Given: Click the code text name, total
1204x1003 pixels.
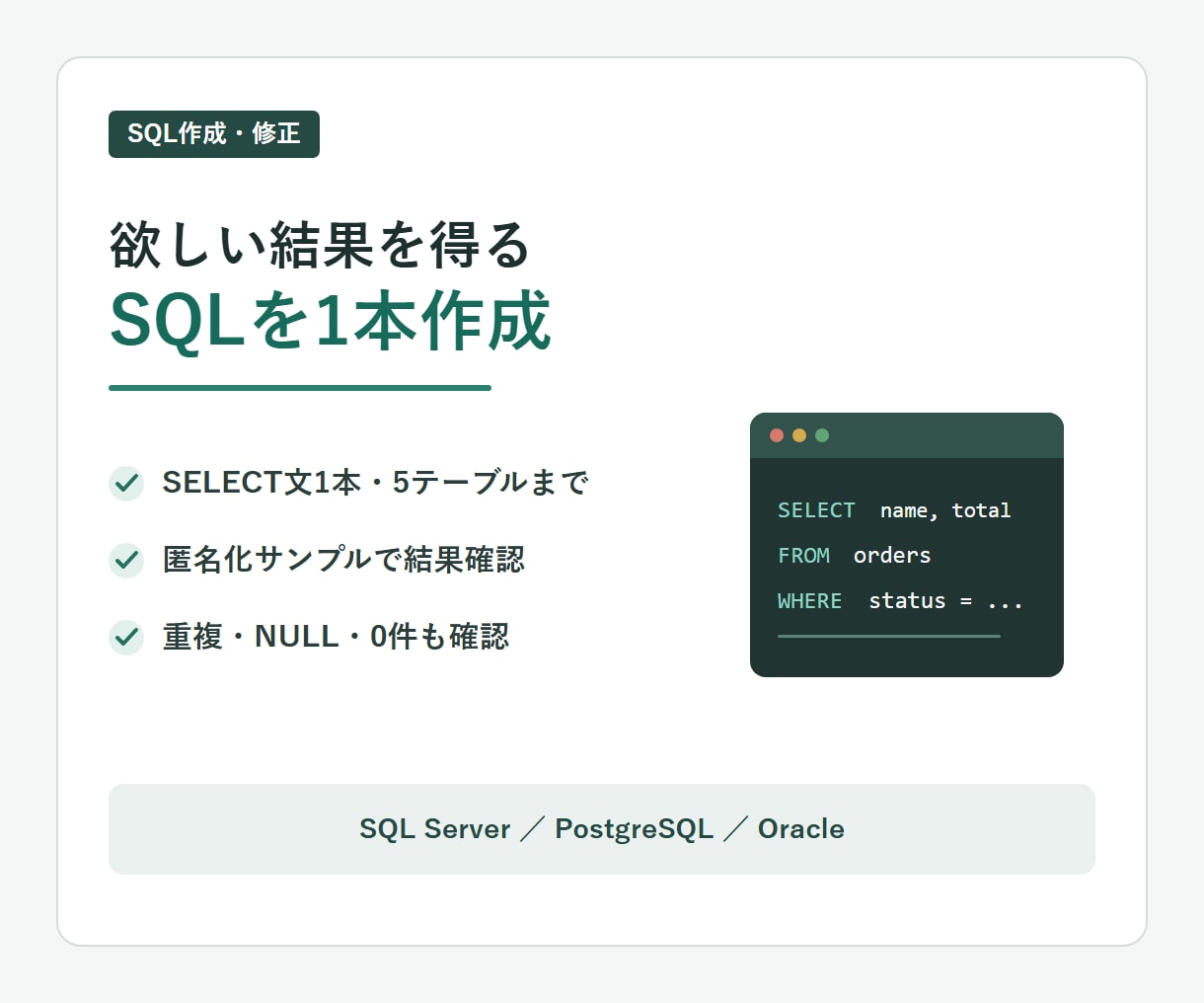Looking at the screenshot, I should 945,510.
